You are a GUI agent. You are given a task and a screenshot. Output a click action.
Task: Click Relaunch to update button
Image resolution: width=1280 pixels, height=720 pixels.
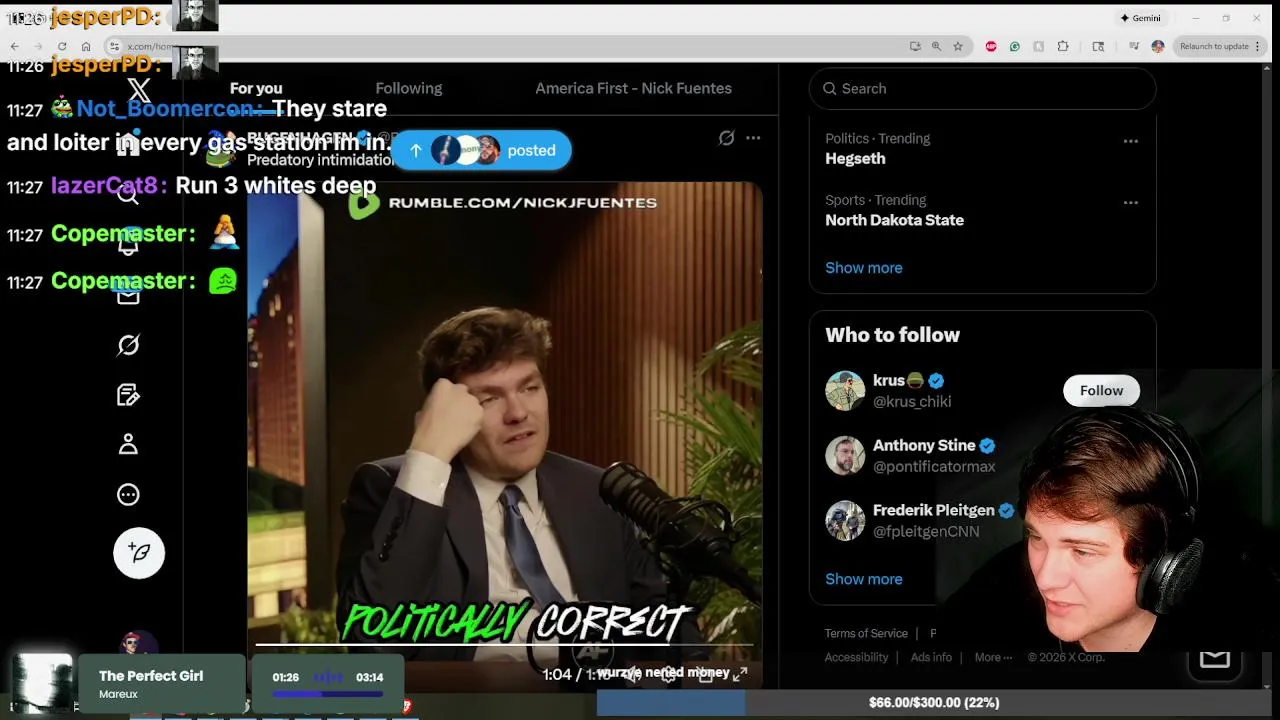pos(1219,46)
